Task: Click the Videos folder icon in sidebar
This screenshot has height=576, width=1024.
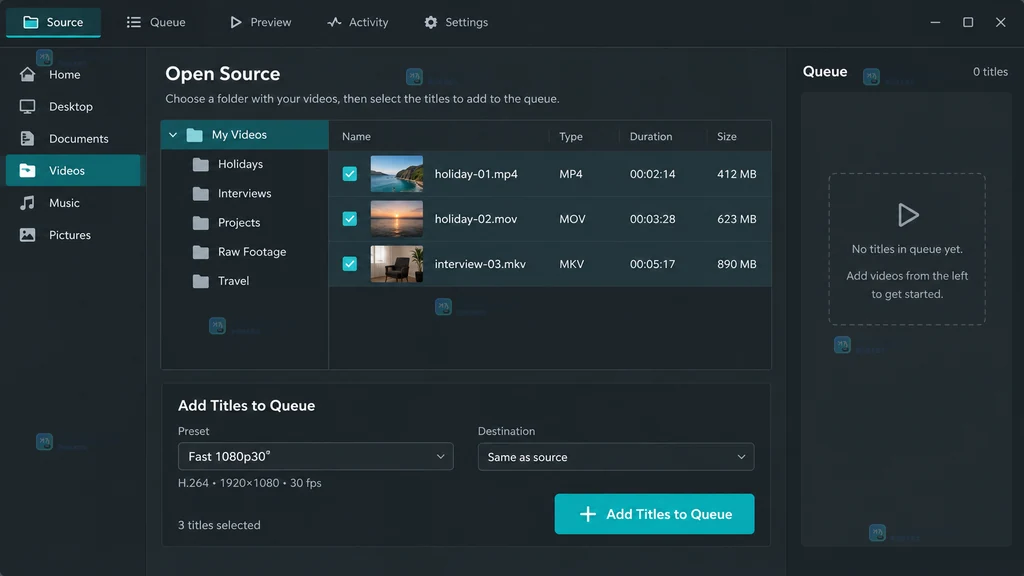Action: [27, 170]
